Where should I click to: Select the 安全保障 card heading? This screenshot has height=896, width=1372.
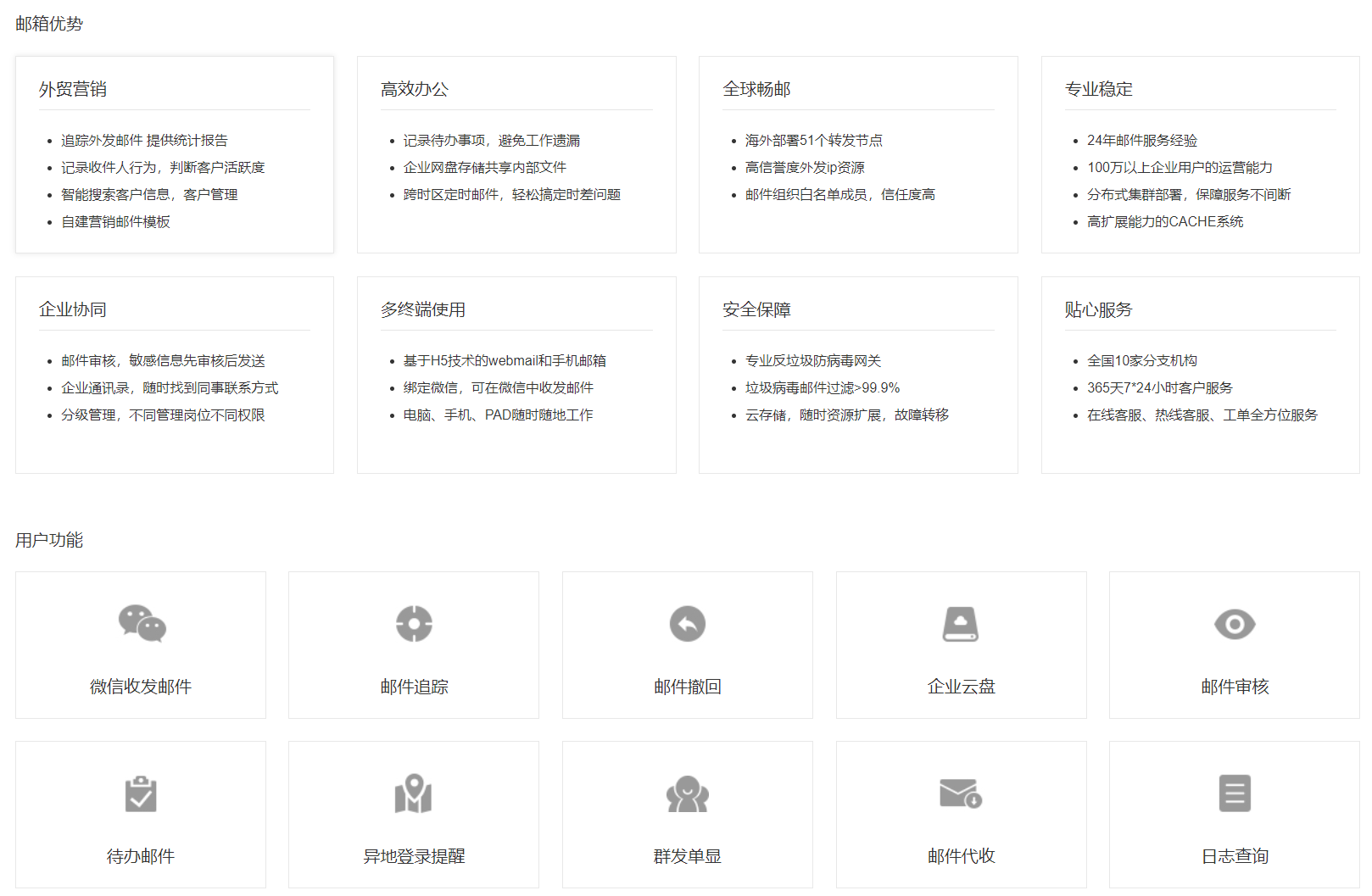pos(756,309)
